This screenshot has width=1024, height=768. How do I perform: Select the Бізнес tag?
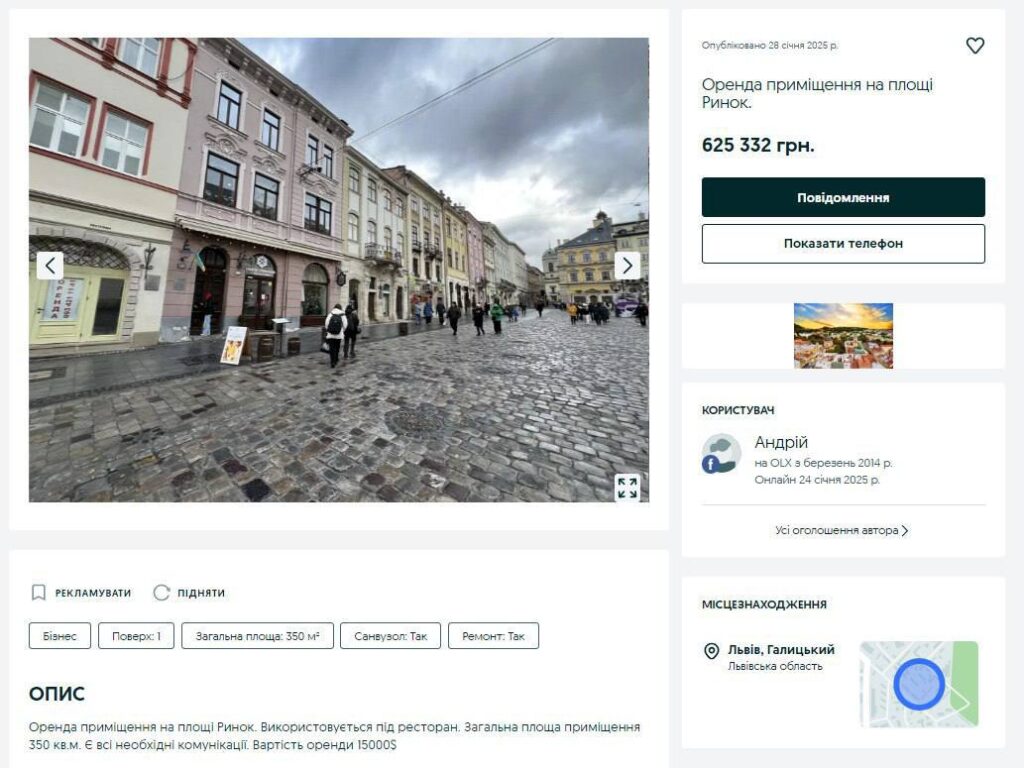(x=60, y=636)
